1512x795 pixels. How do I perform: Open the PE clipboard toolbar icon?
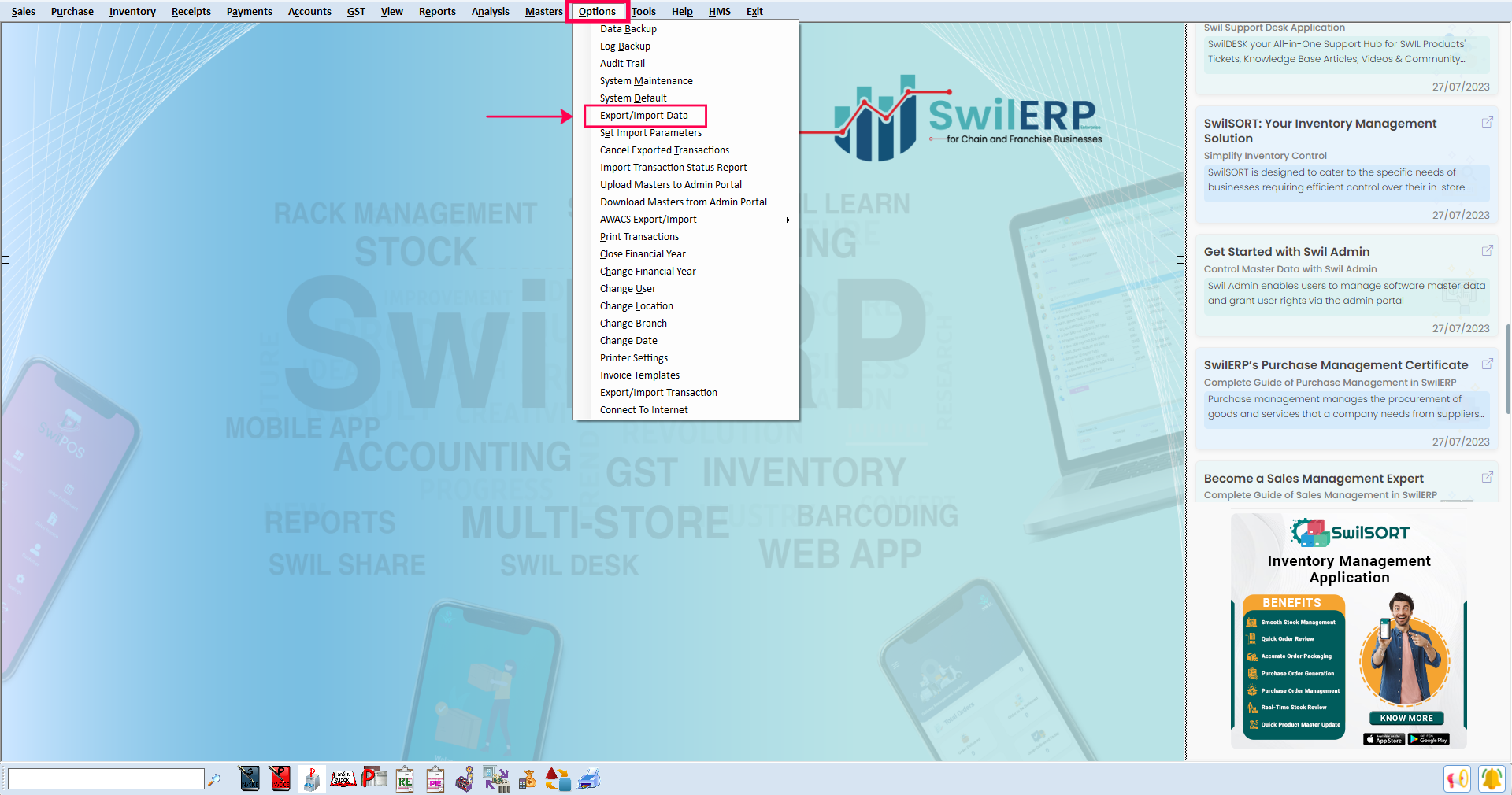click(435, 779)
